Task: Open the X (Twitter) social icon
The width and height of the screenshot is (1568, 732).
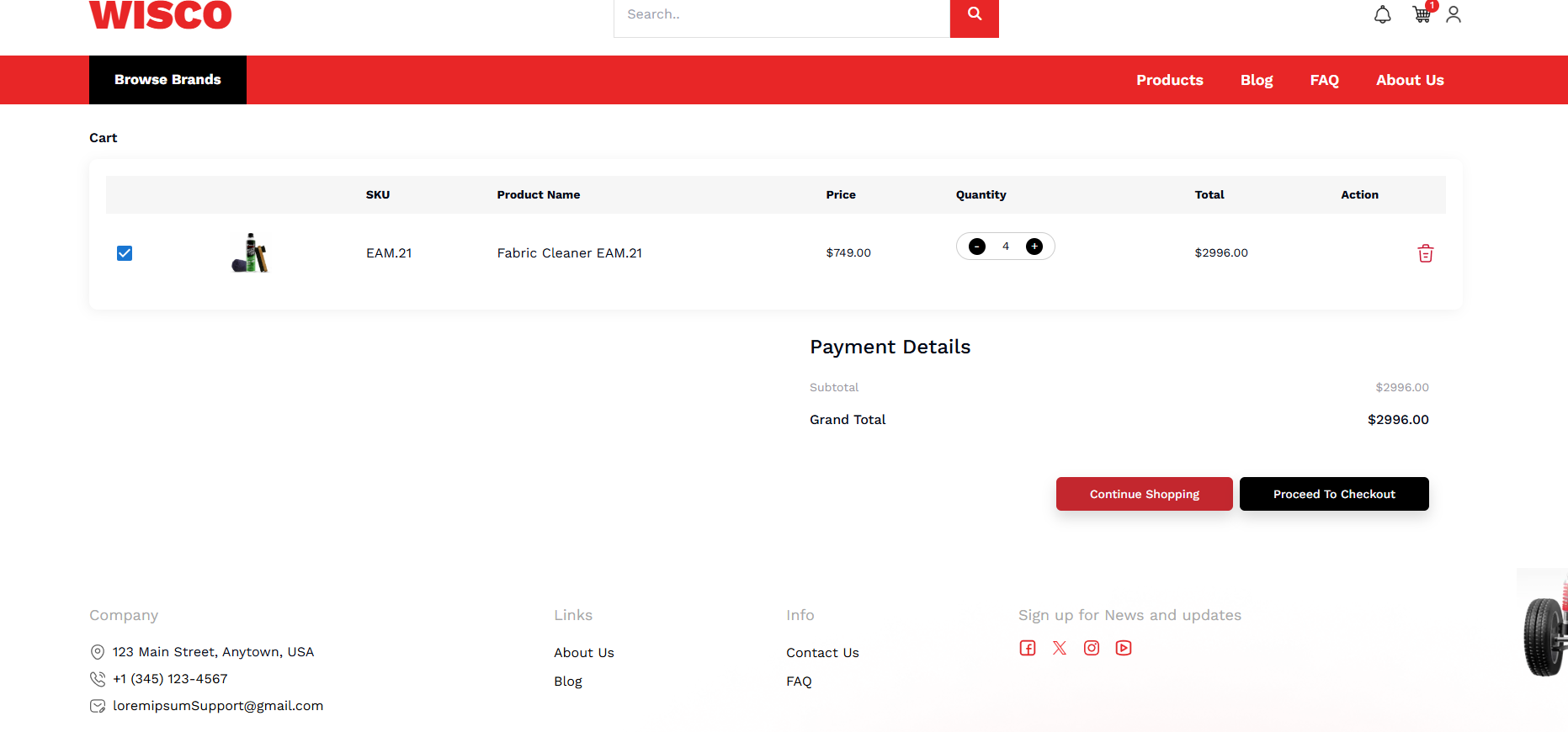Action: (x=1060, y=648)
